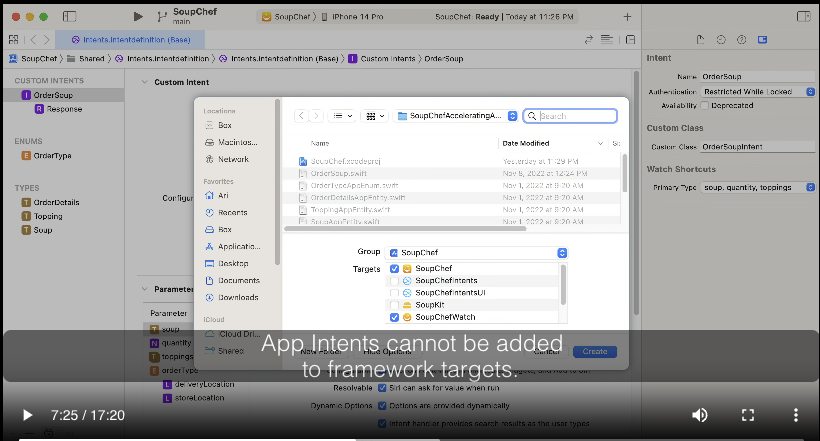Toggle the navigator sidebar icon
This screenshot has height=441, width=820.
point(69,17)
